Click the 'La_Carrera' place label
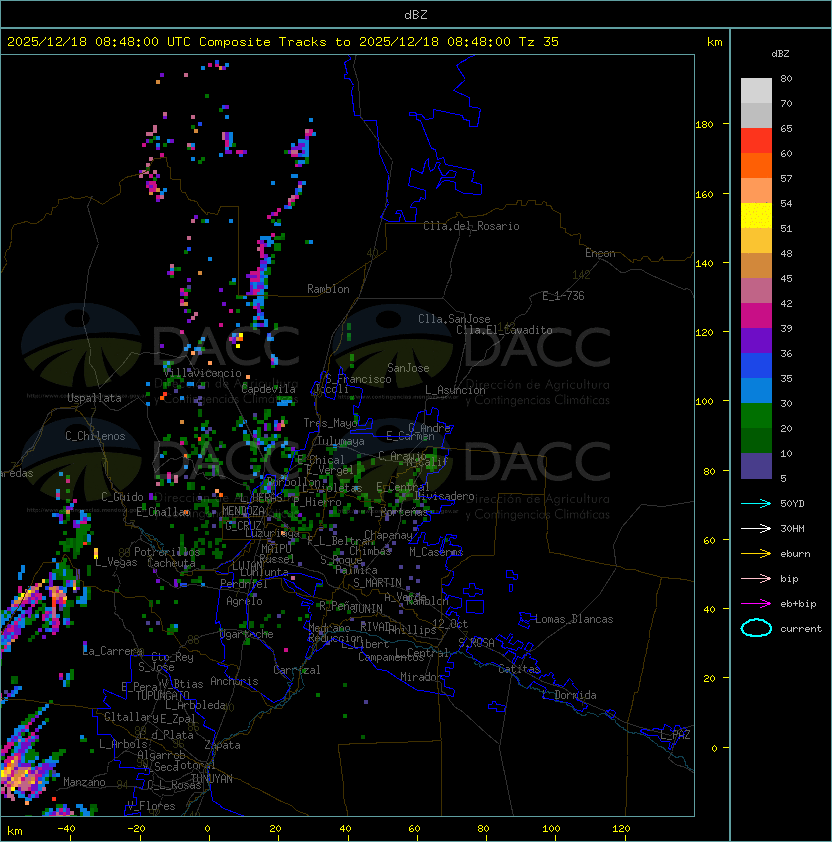 tap(113, 651)
